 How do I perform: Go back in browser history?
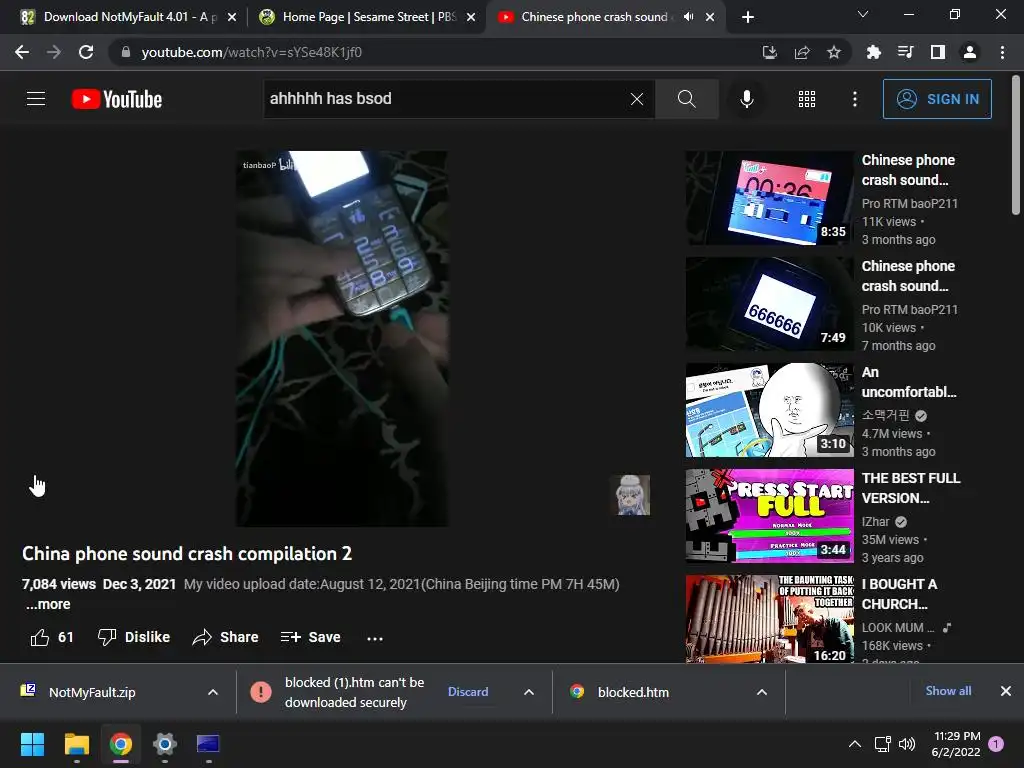pos(22,52)
